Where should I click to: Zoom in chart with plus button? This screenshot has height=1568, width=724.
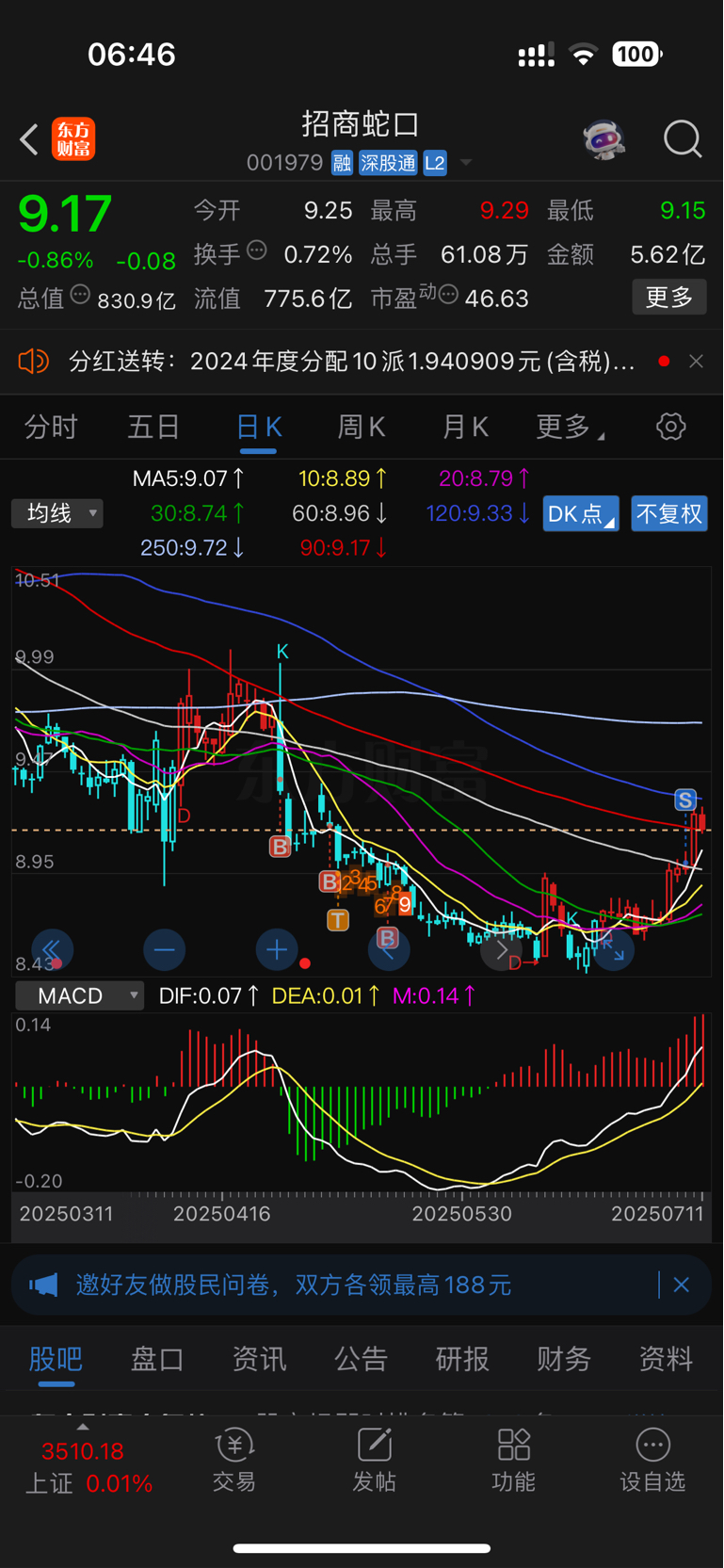(x=276, y=949)
